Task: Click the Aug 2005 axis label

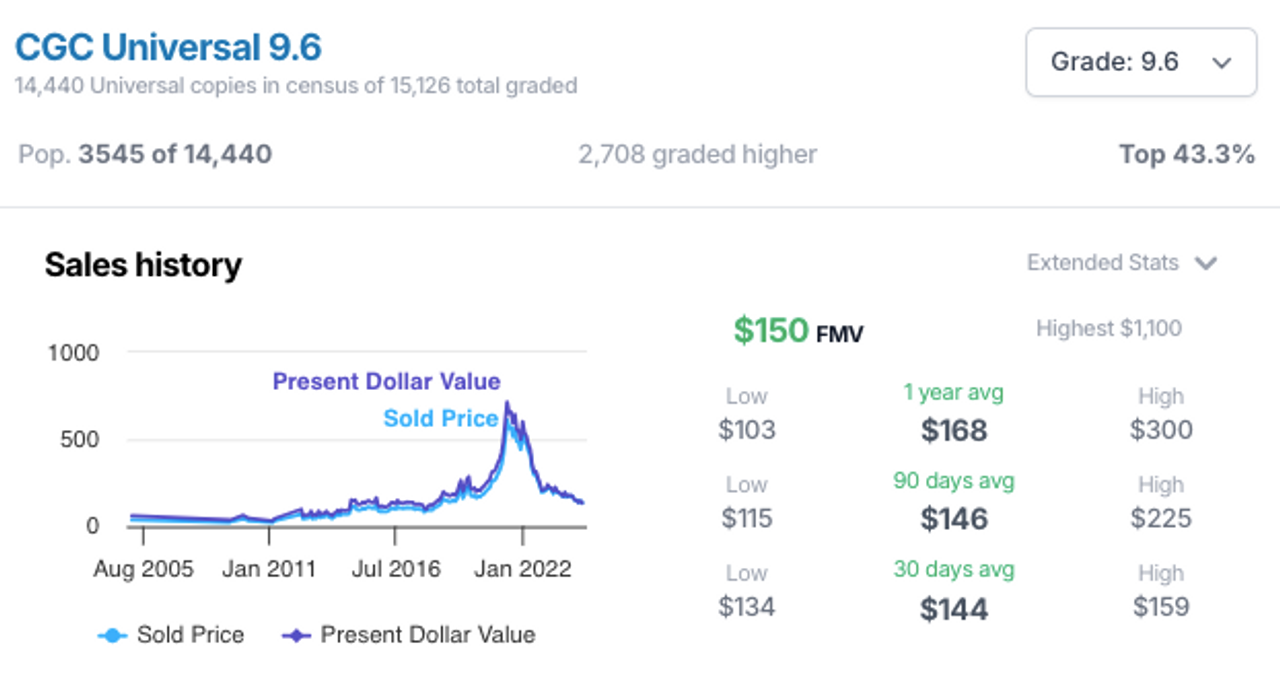Action: coord(144,570)
